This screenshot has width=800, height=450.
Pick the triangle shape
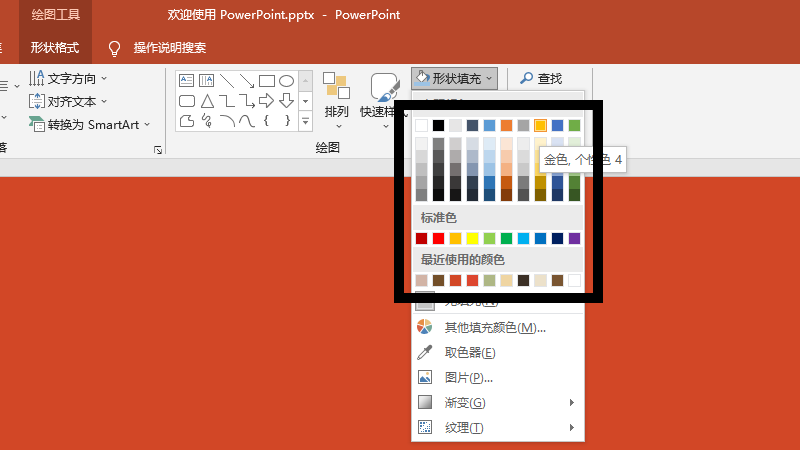[207, 101]
